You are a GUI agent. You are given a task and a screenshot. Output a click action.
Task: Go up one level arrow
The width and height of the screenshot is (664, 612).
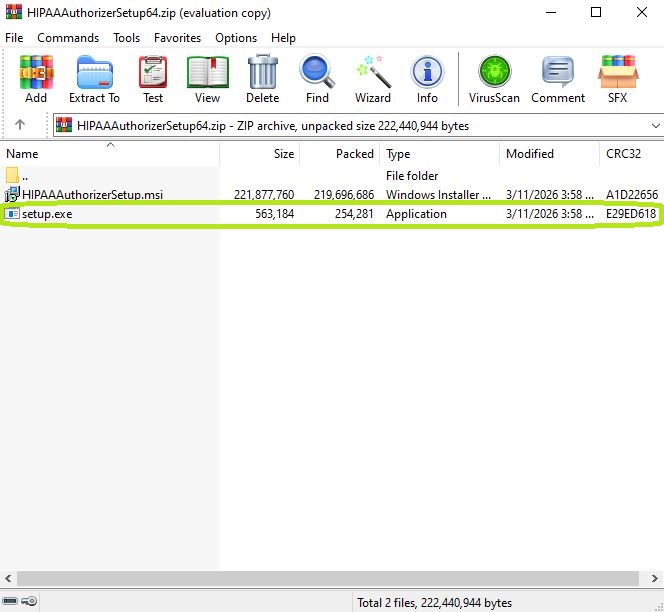(20, 125)
